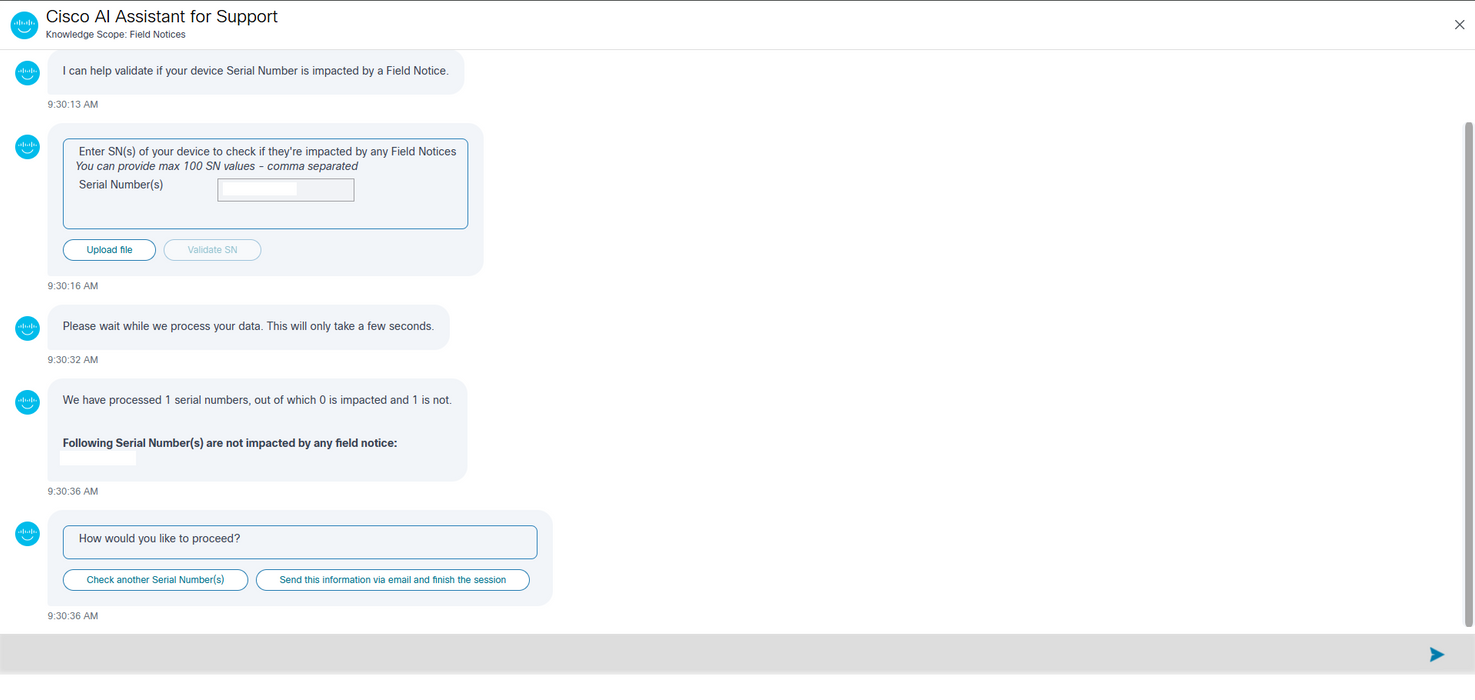Click the Serial Number(s) input field
The image size is (1475, 700).
[x=286, y=189]
